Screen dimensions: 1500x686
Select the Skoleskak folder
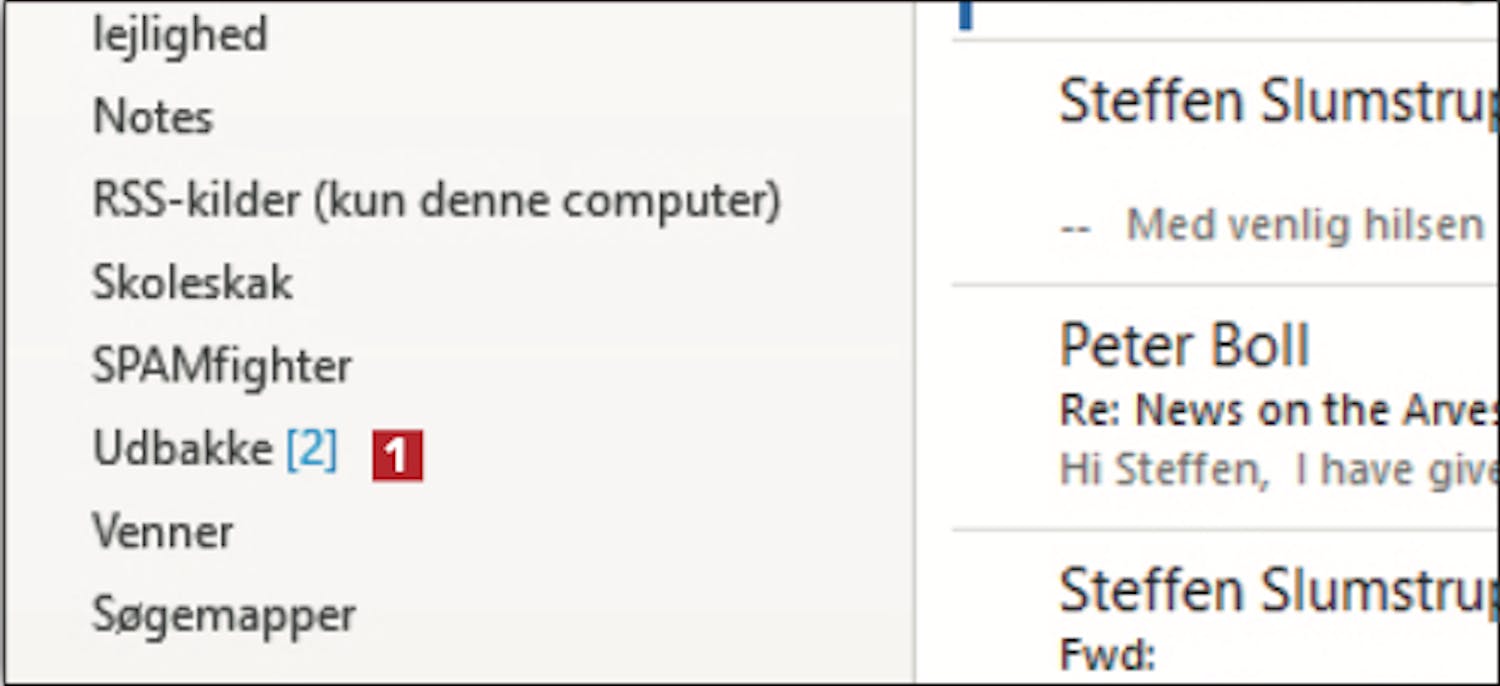192,283
